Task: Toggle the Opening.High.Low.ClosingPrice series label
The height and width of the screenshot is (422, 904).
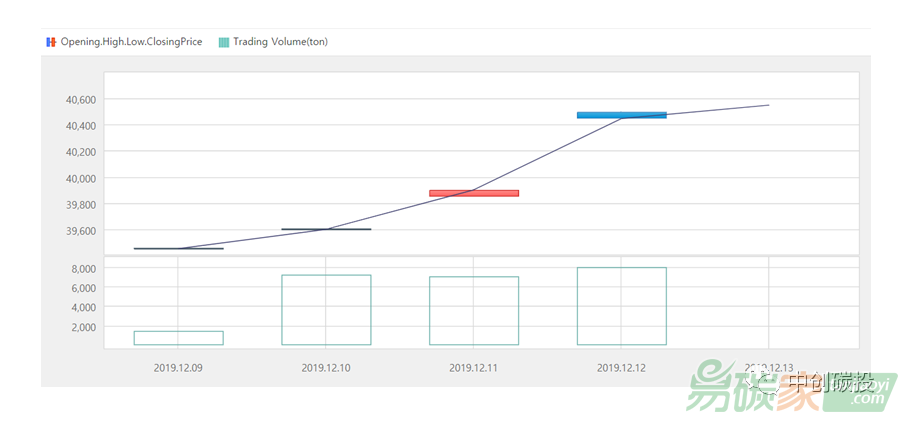Action: pyautogui.click(x=131, y=42)
